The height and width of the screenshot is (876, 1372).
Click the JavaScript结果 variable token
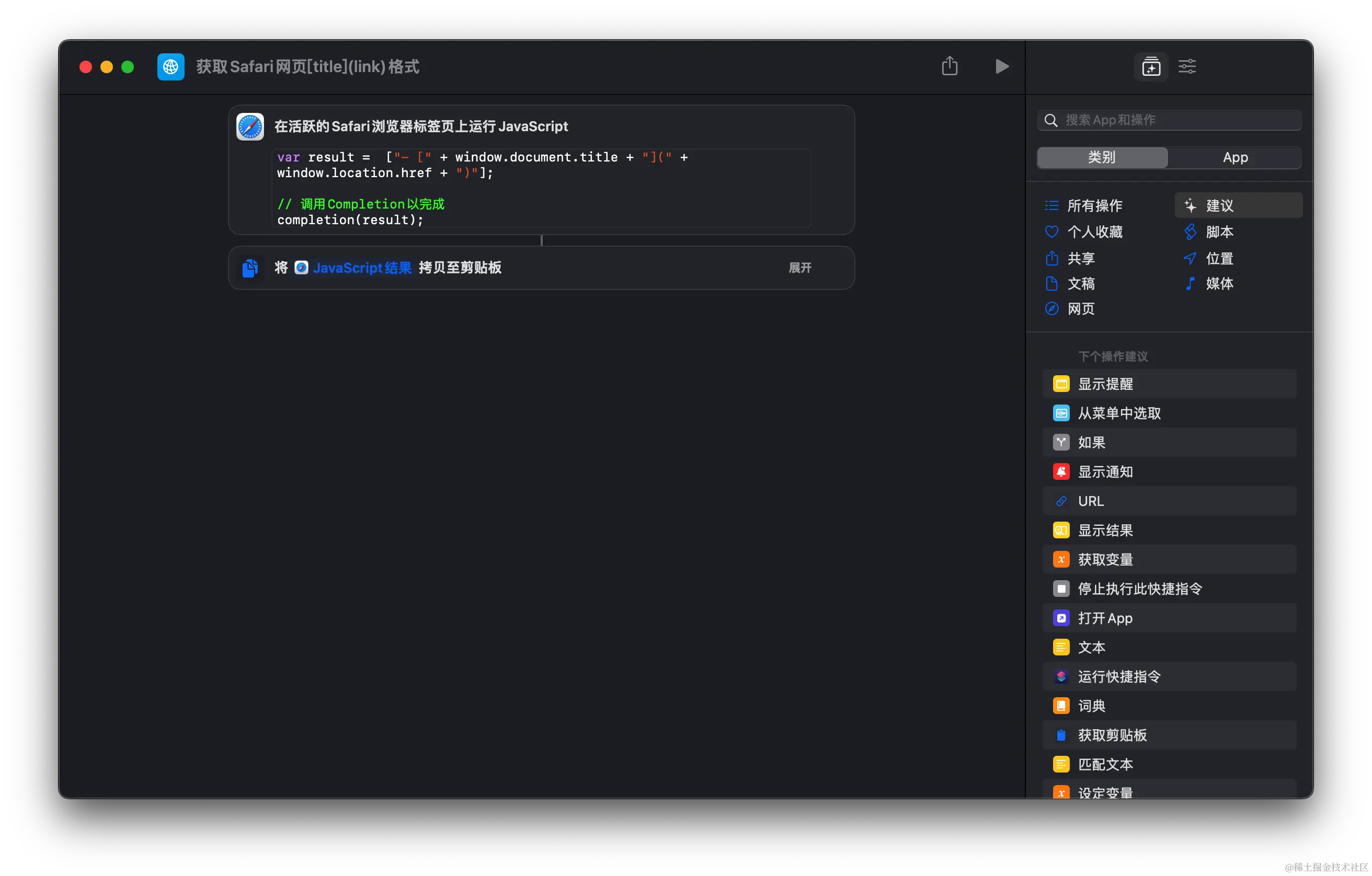[x=353, y=268]
